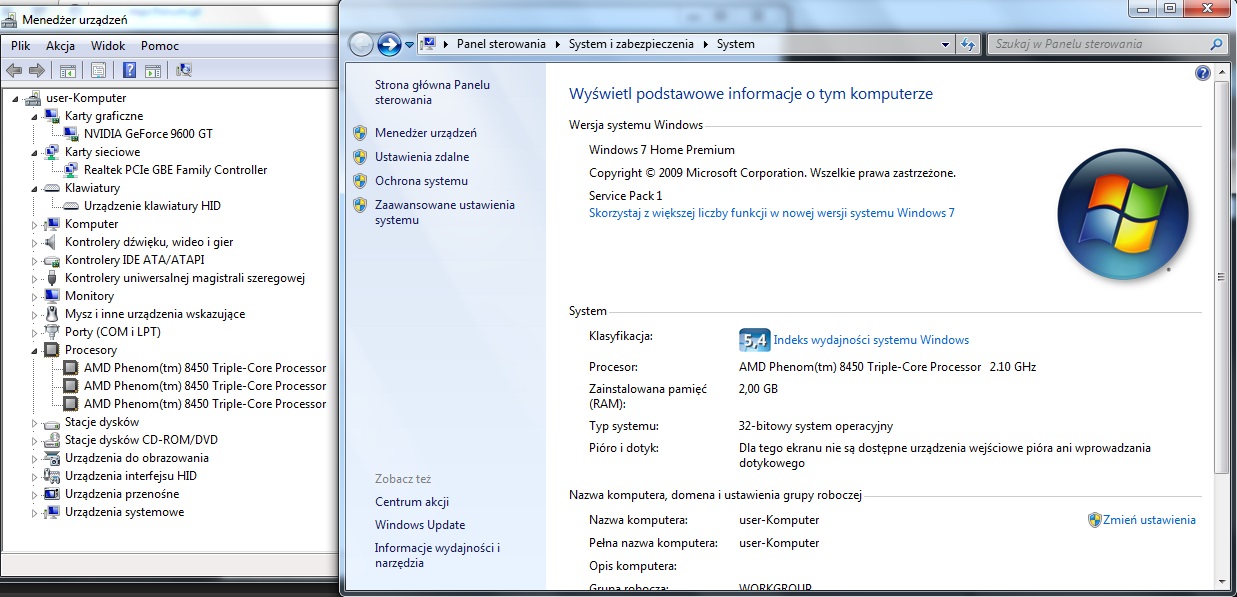
Task: Expand the Komputer category
Action: point(34,224)
